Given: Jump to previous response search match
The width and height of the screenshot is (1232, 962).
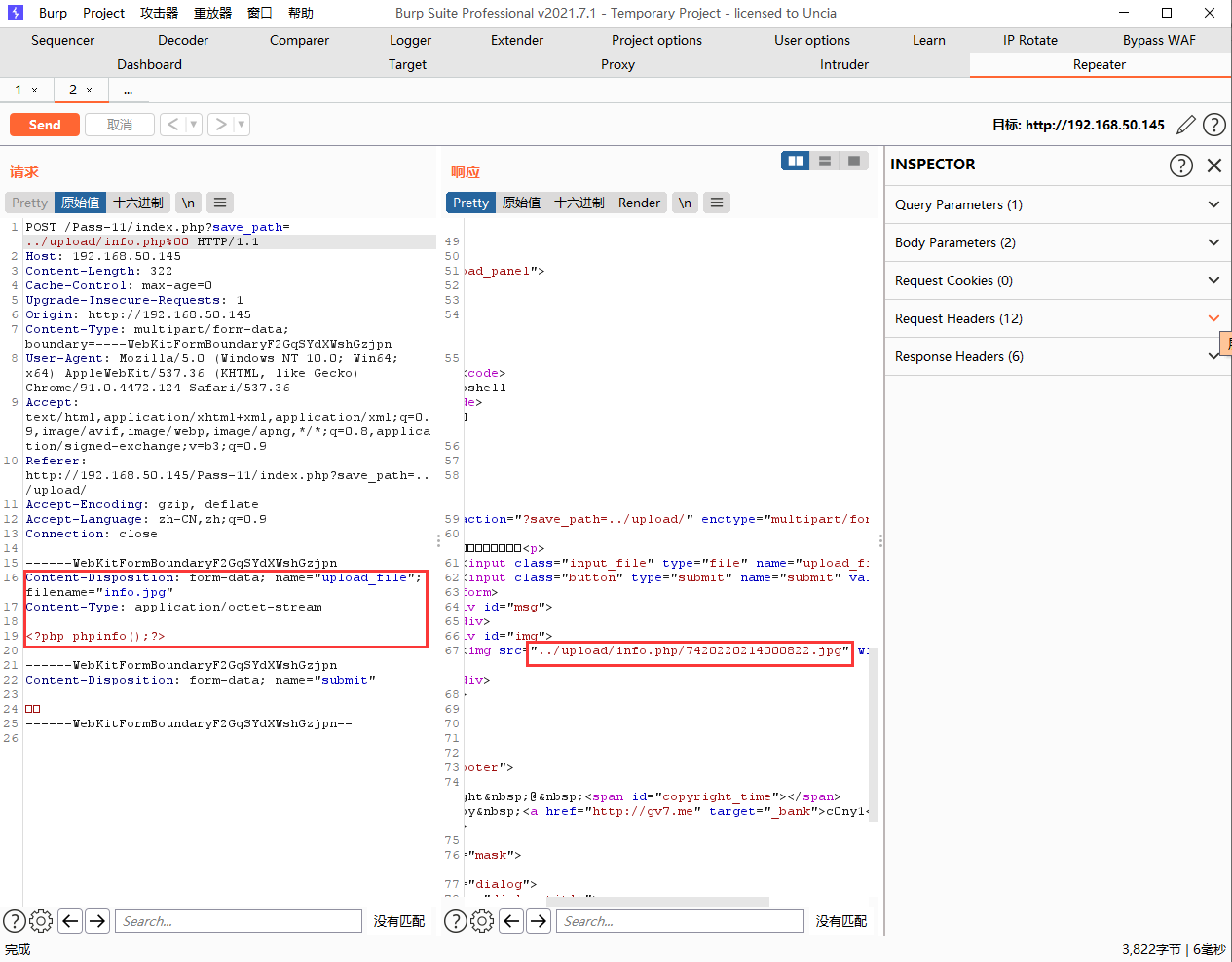Looking at the screenshot, I should coord(511,921).
